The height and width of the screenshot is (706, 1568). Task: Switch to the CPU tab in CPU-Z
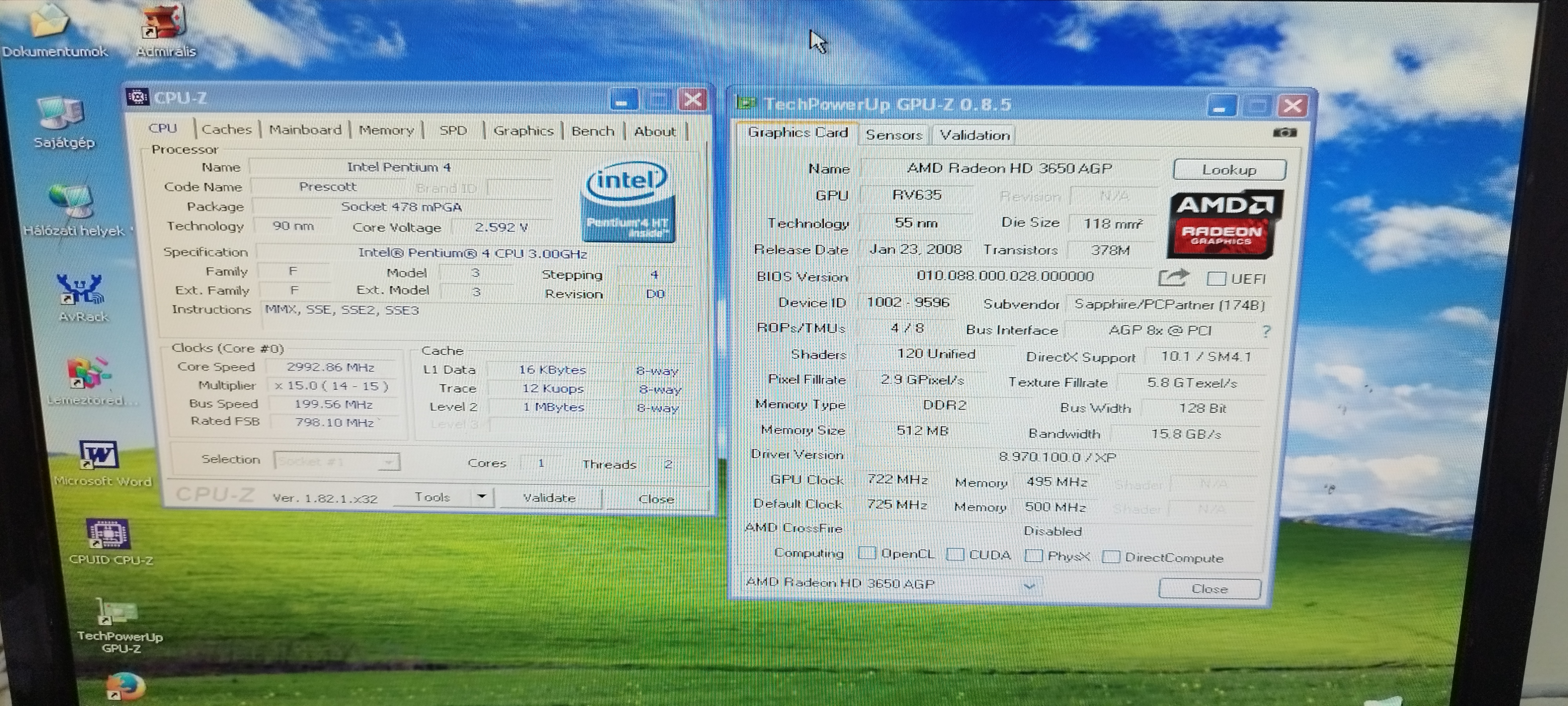click(163, 128)
